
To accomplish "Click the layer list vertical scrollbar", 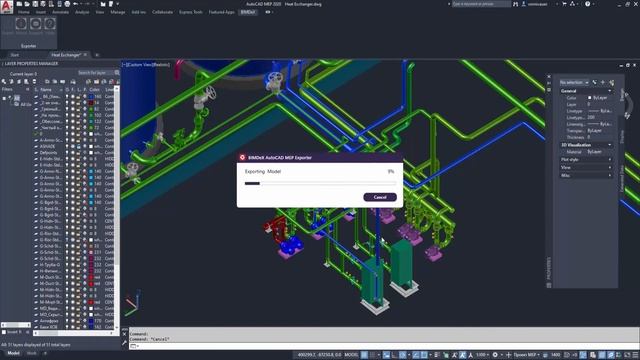I will tap(117, 207).
